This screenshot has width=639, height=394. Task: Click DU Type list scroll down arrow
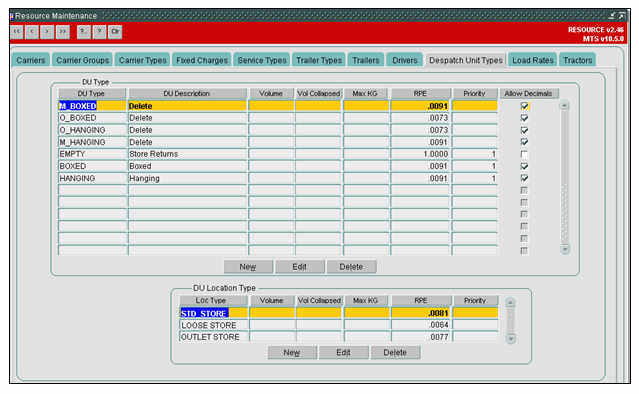tap(565, 249)
